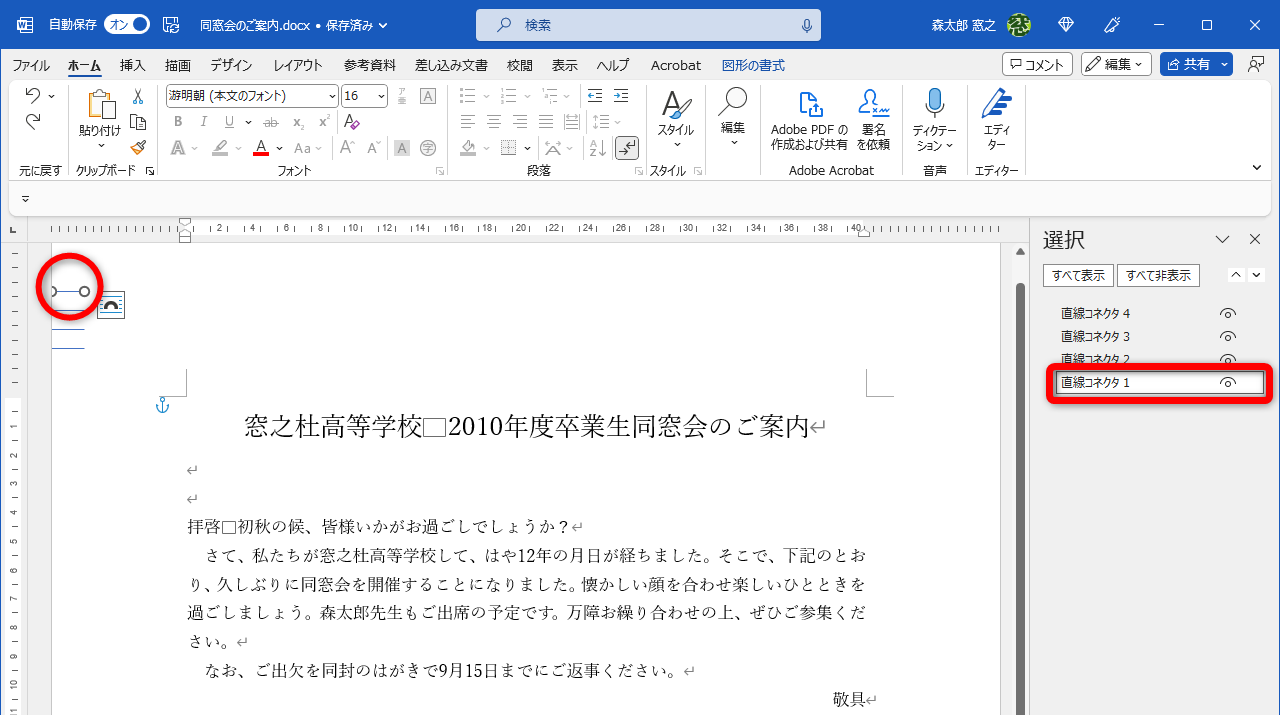Click the Undo arrow icon

(35, 95)
